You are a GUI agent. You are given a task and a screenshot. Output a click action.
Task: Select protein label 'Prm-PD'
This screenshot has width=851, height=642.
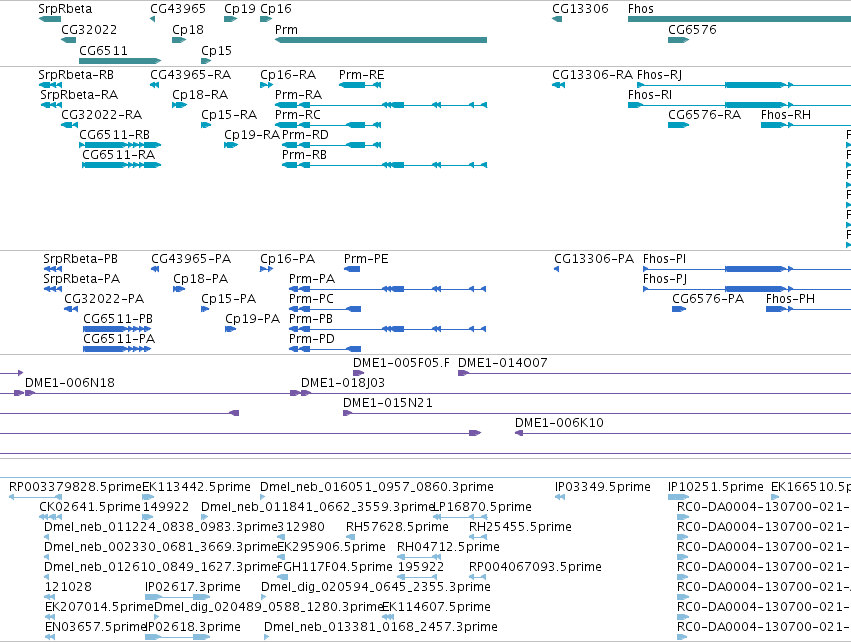pos(312,339)
